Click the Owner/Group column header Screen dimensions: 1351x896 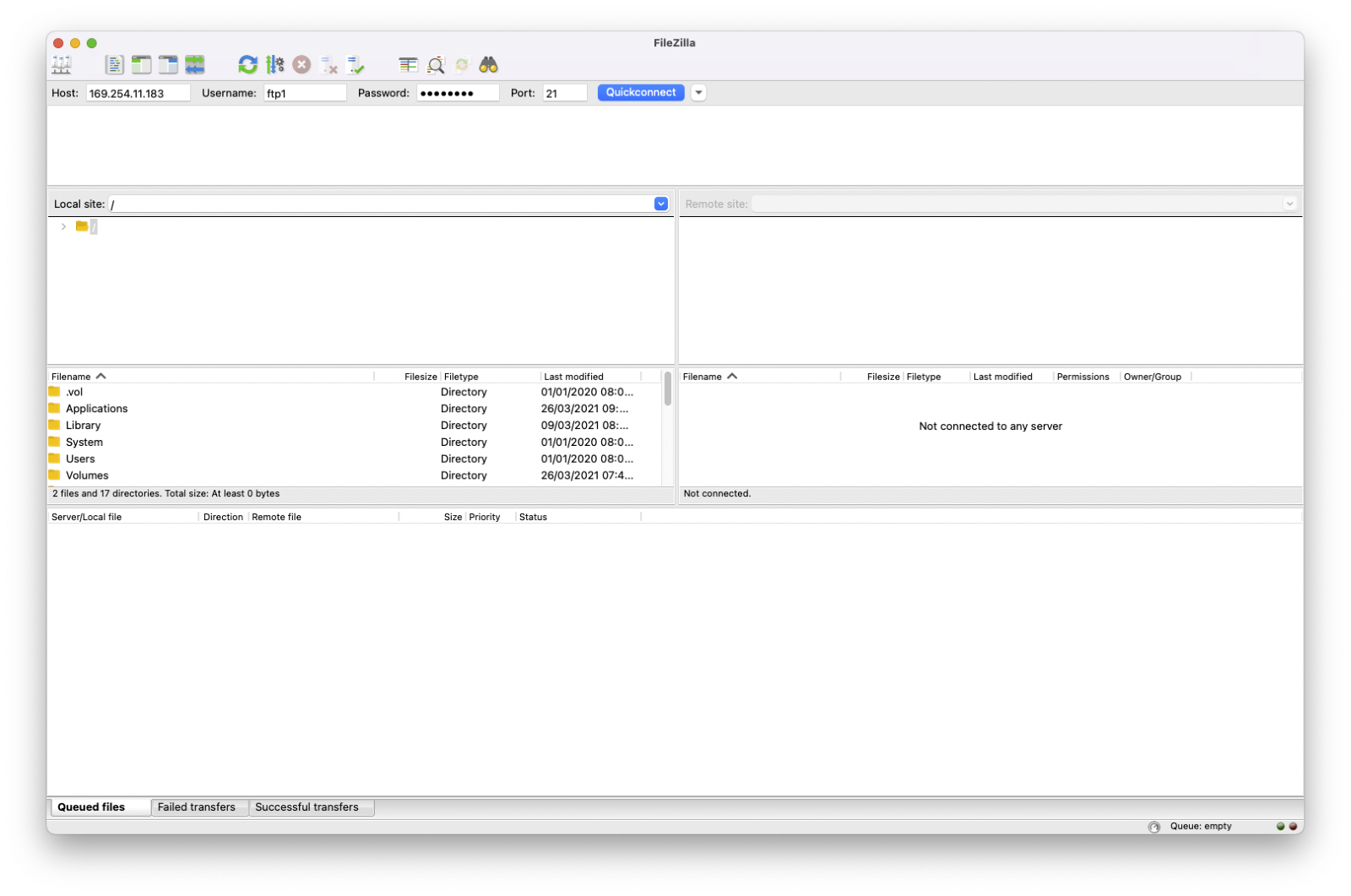pos(1156,377)
